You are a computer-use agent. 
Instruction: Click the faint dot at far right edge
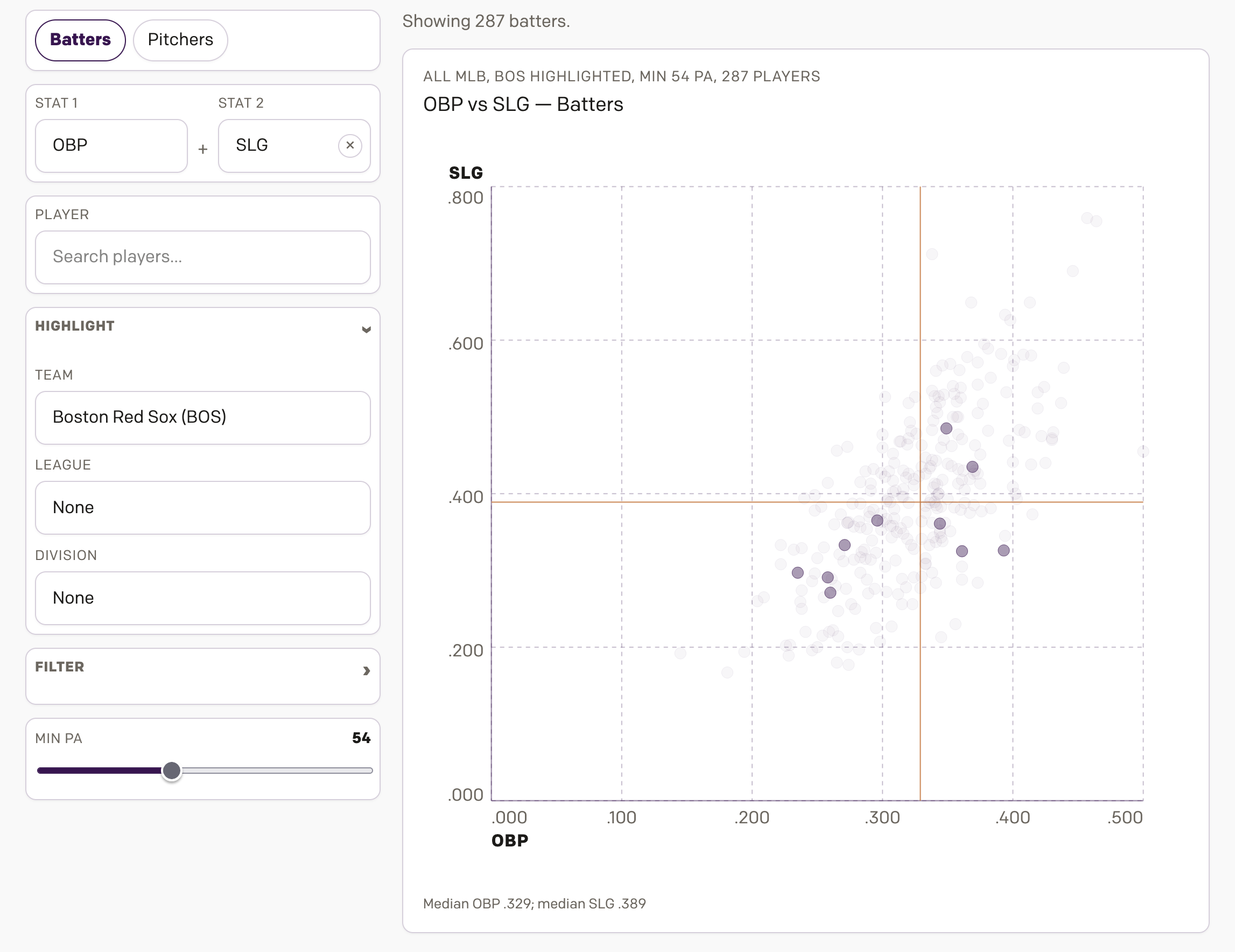pyautogui.click(x=1143, y=451)
